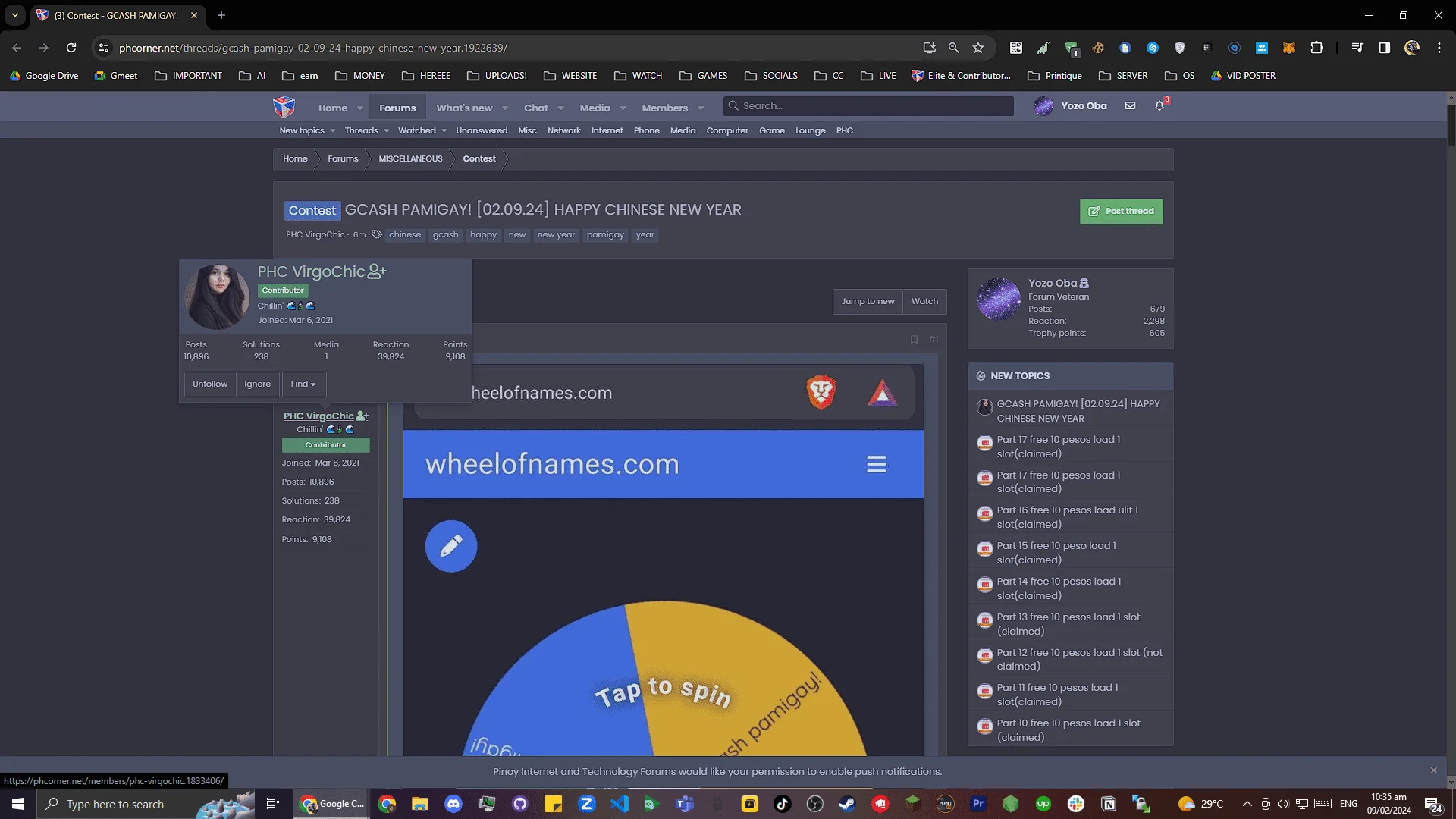This screenshot has width=1456, height=819.
Task: Open TikTok from the taskbar
Action: coord(782,804)
